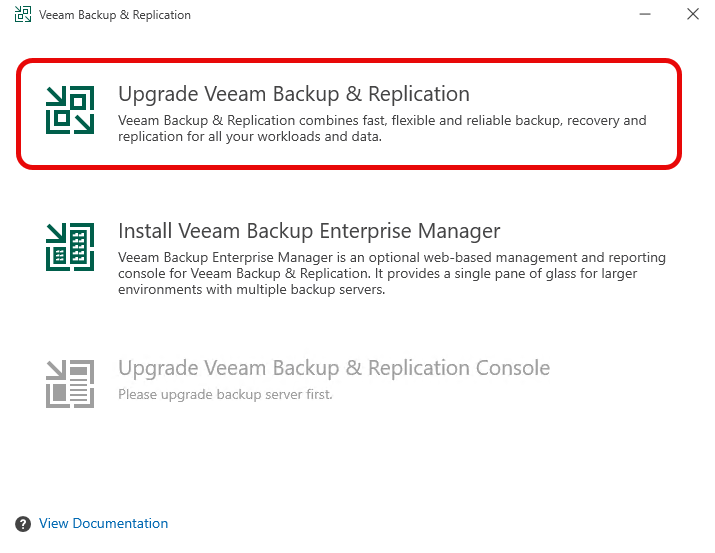Click the disabled Upgrade Veeam Backup & Replication Console heading

point(334,368)
